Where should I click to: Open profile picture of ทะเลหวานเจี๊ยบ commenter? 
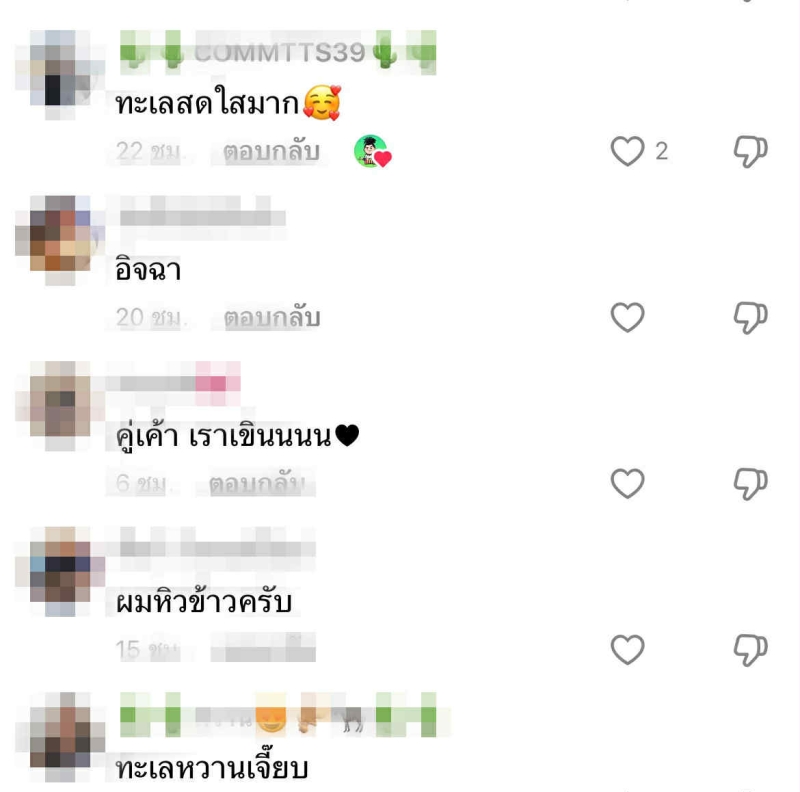pyautogui.click(x=60, y=737)
